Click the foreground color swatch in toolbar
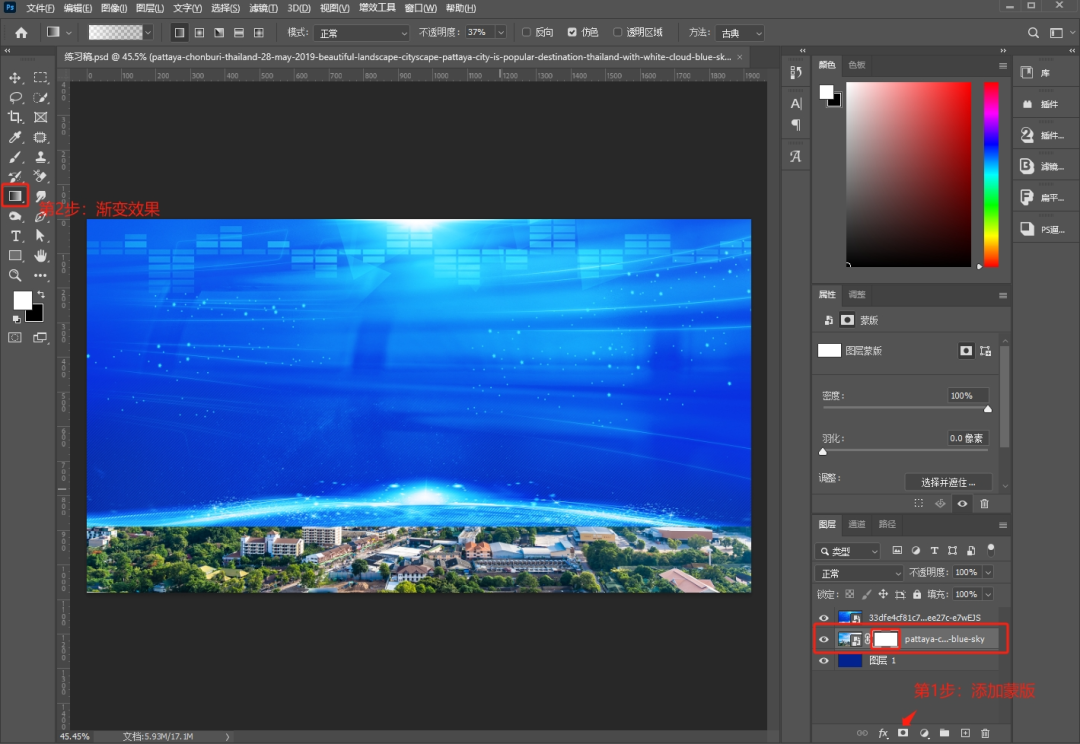 (22, 300)
